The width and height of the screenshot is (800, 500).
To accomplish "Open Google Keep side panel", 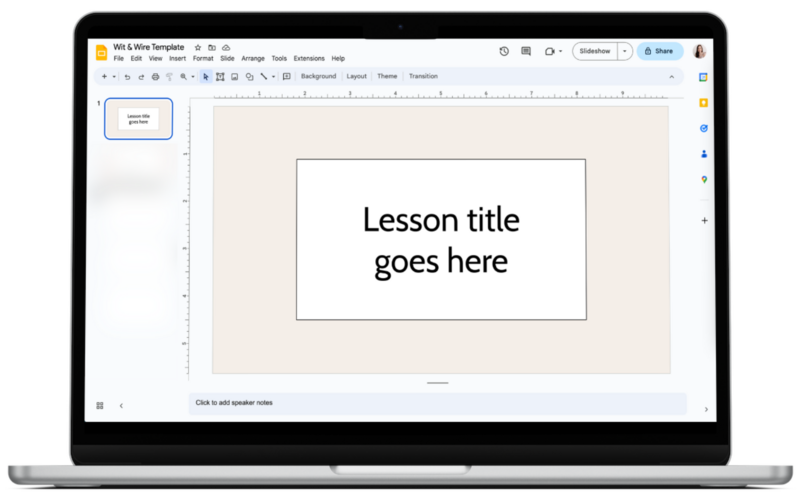I will [704, 103].
